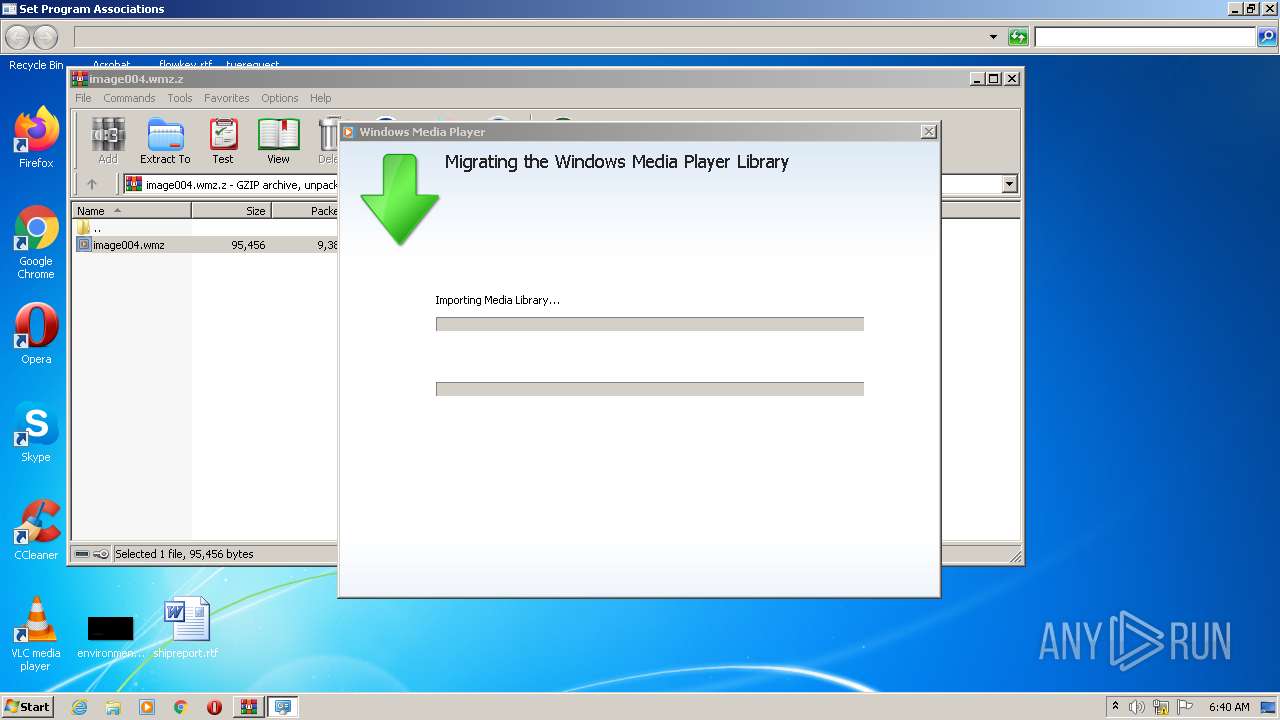The height and width of the screenshot is (720, 1280).
Task: Click the blue search magnifier button
Action: 1267,37
